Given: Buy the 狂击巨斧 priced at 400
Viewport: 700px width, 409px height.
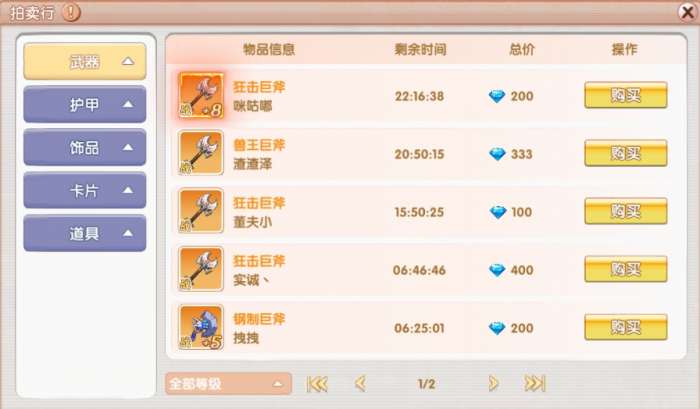Looking at the screenshot, I should [626, 269].
